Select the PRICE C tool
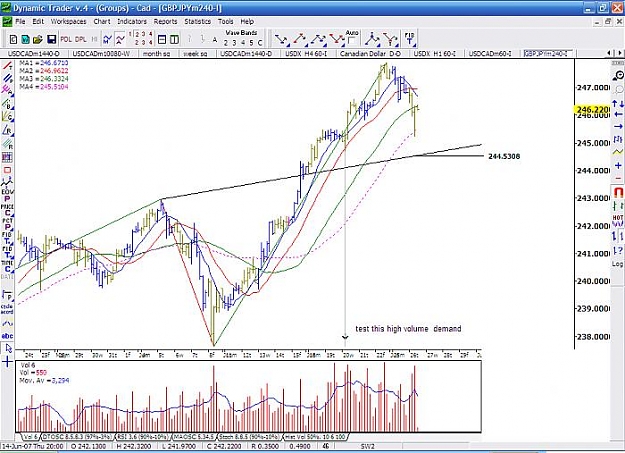The height and width of the screenshot is (453, 625). tap(7, 210)
